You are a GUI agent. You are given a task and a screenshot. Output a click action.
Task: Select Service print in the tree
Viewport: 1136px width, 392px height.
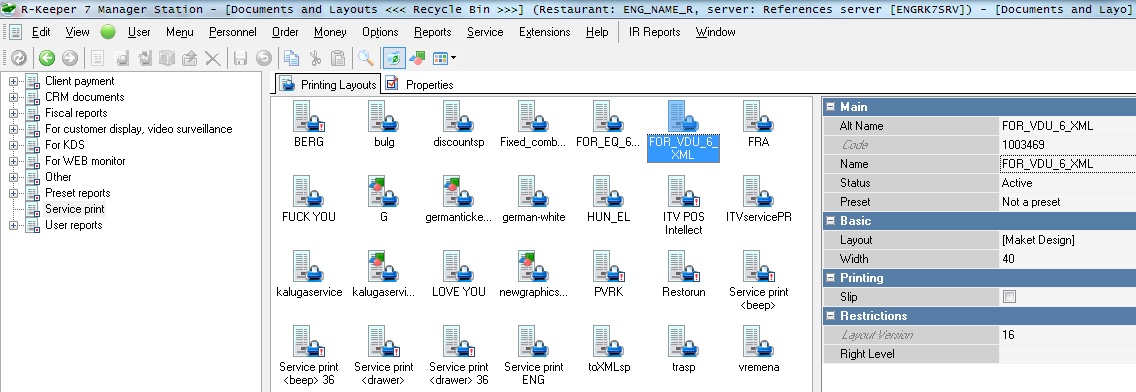(x=75, y=209)
